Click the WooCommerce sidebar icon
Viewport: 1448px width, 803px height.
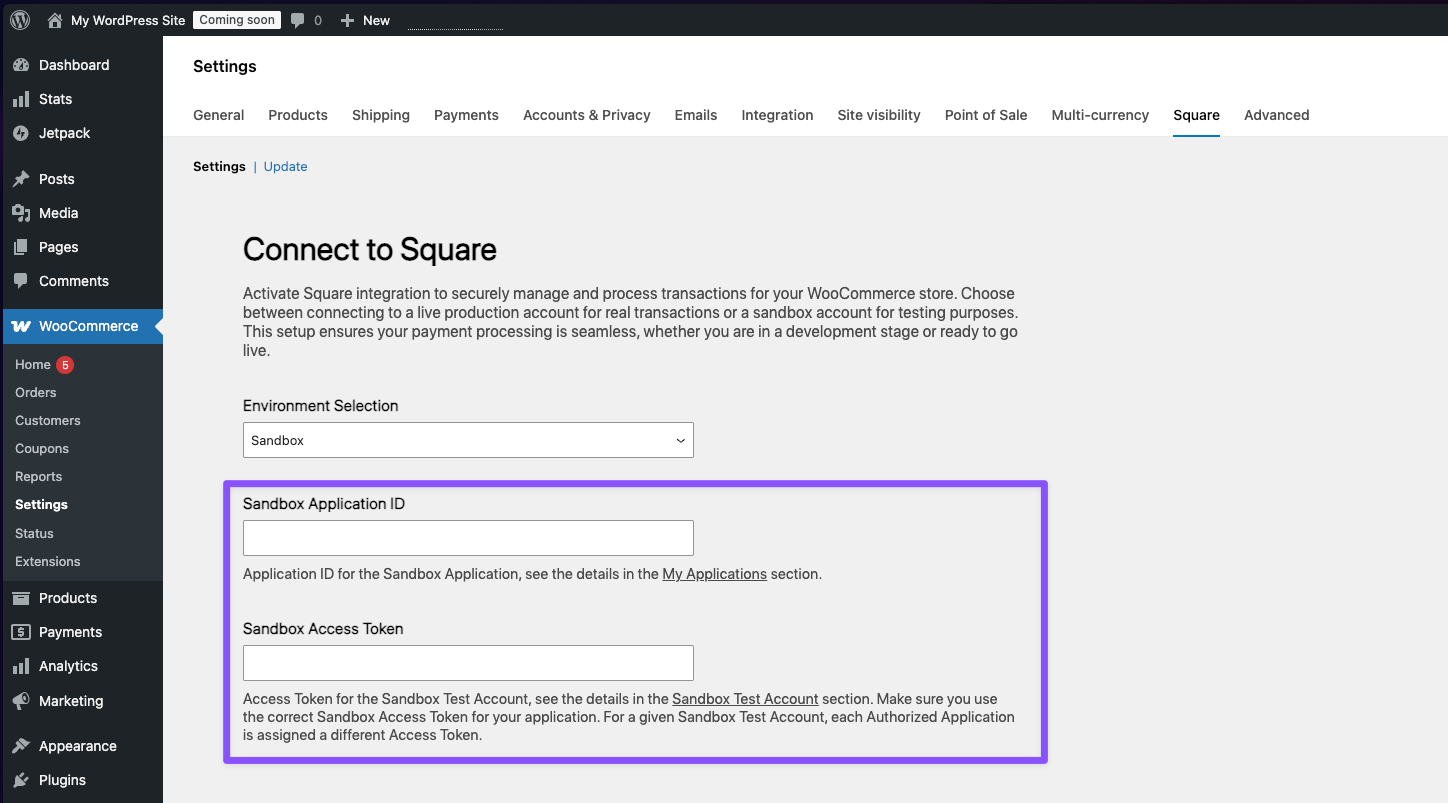click(21, 326)
